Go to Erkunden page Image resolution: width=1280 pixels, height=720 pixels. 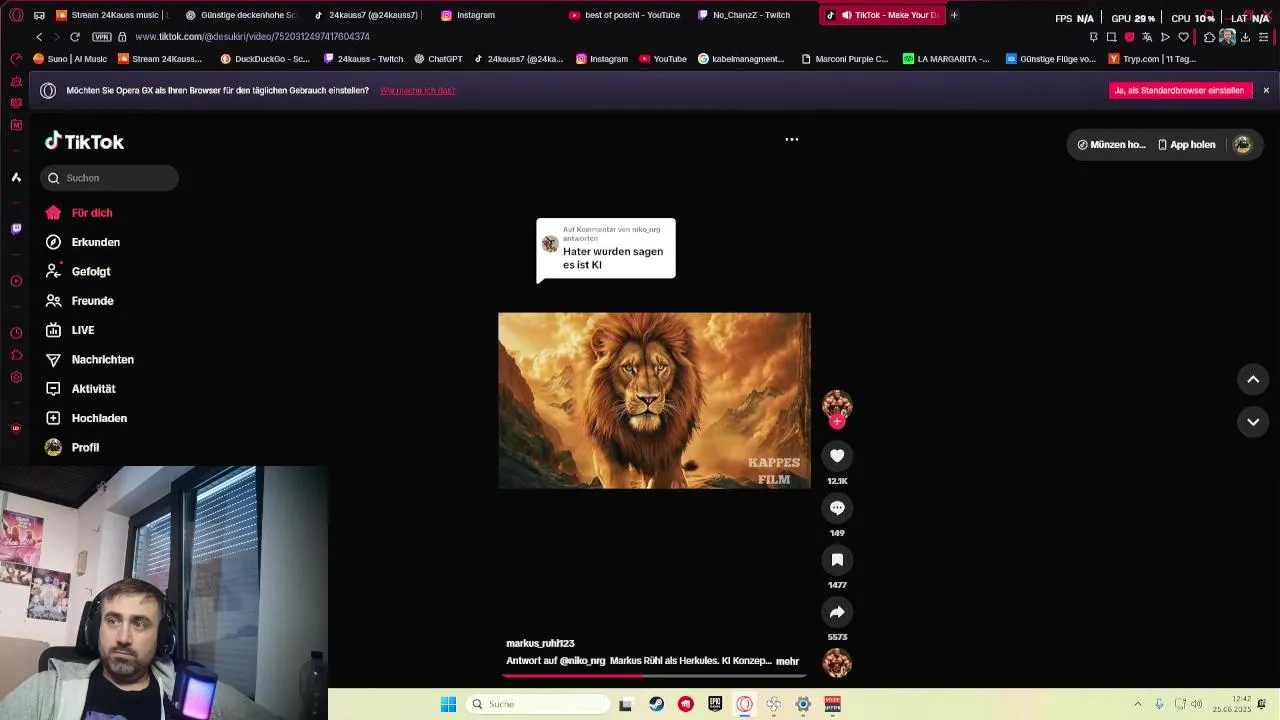point(83,242)
